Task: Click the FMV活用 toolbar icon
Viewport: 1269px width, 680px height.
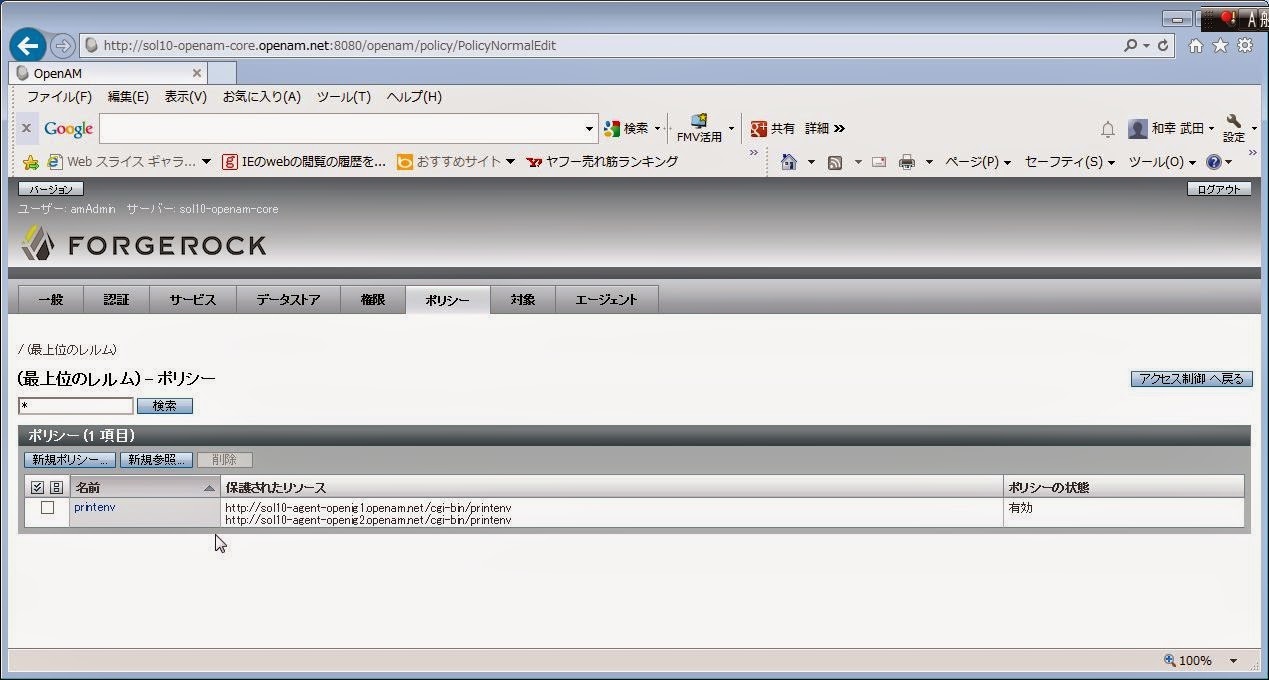Action: pos(699,128)
